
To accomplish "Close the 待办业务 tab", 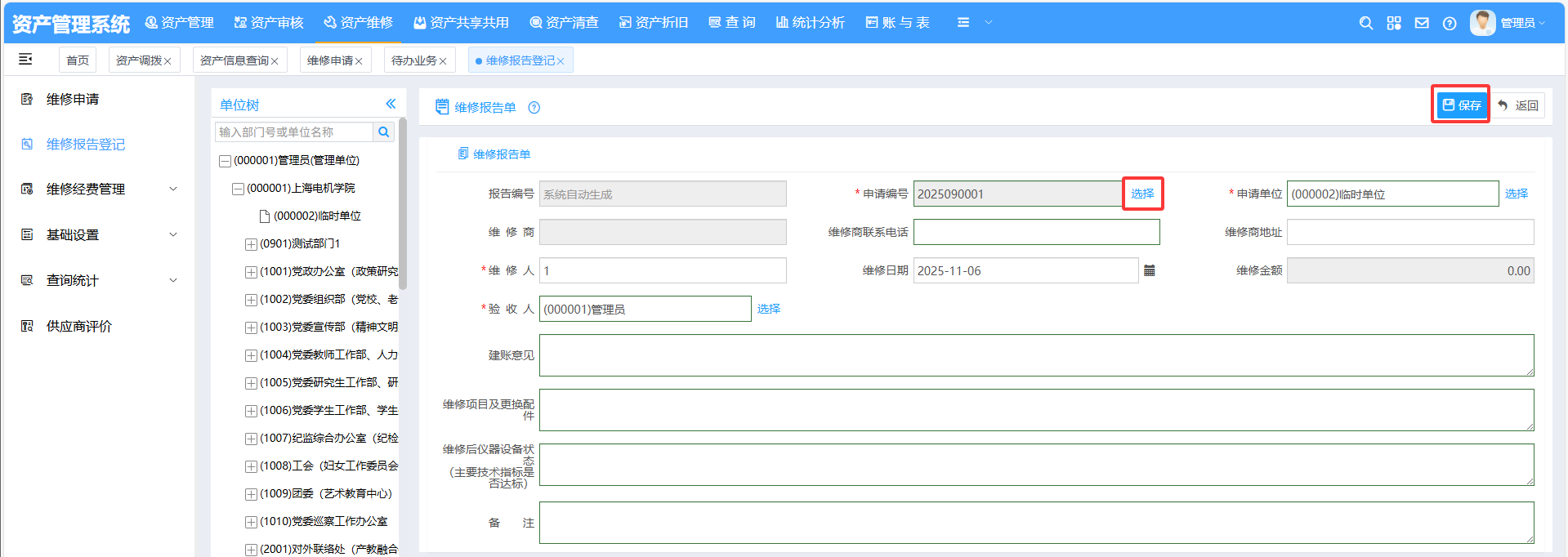I will tap(443, 61).
